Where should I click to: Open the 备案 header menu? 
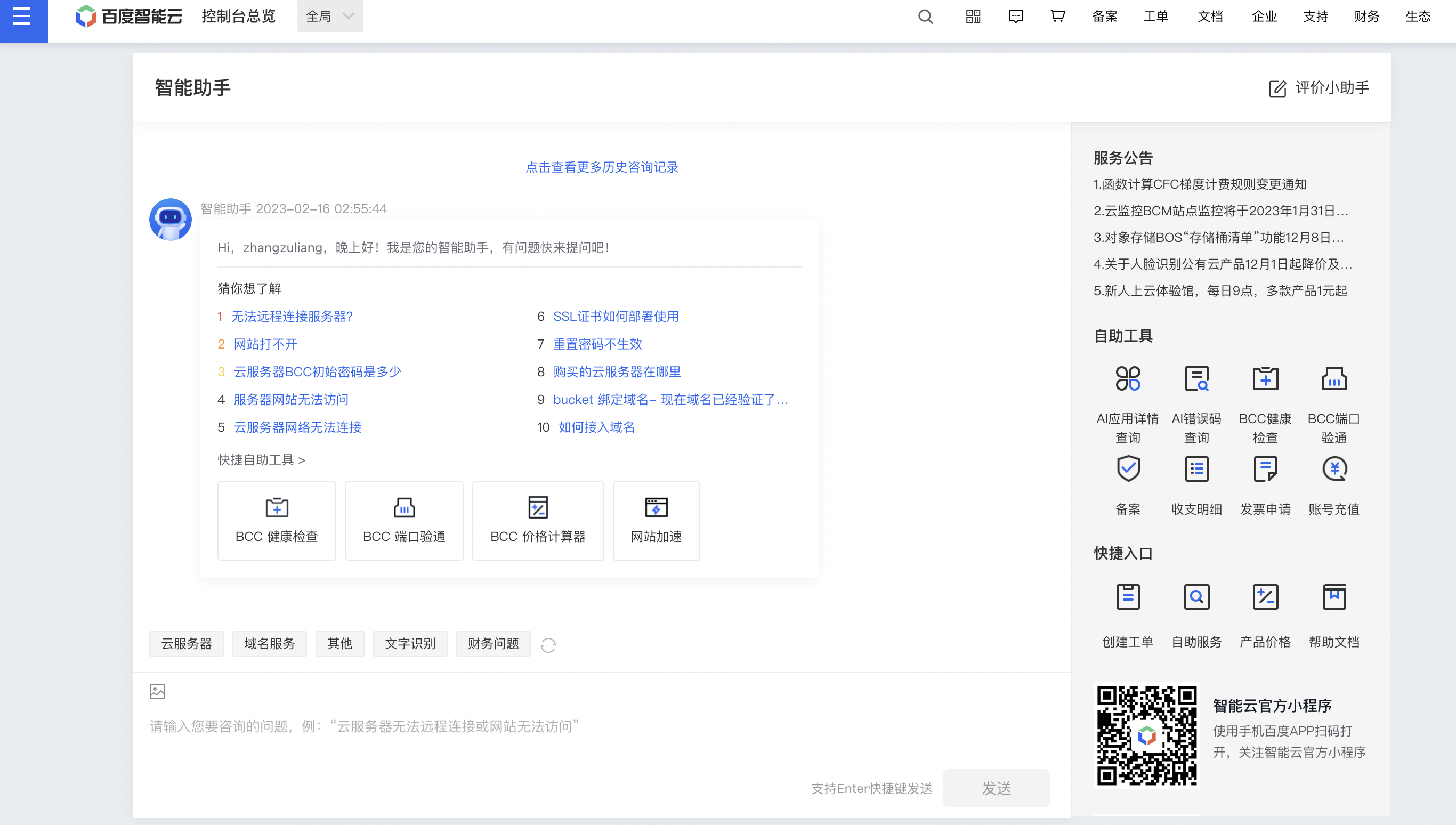(1104, 17)
